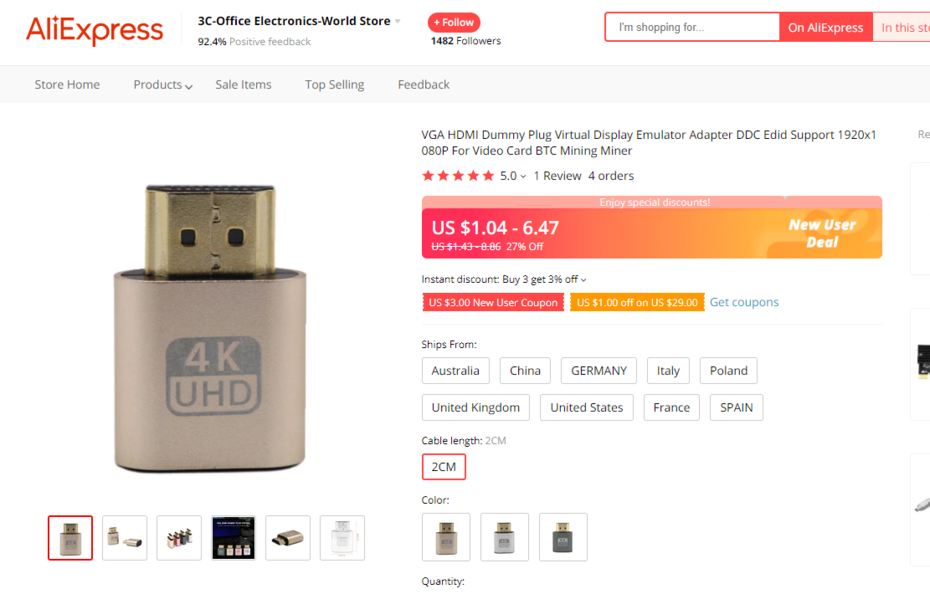930x594 pixels.
Task: Search On AliExpress button
Action: (x=825, y=27)
